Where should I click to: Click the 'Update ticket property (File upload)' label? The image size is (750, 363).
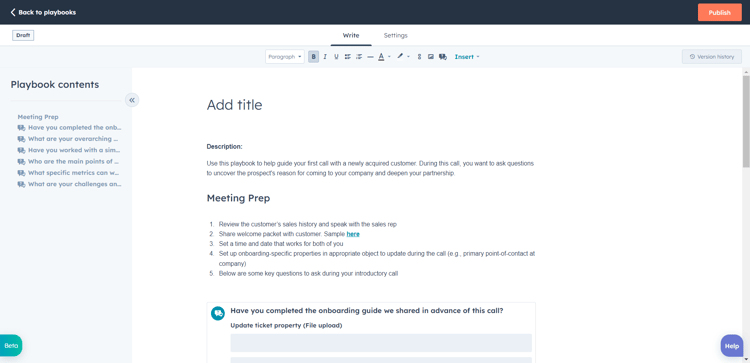click(x=287, y=326)
